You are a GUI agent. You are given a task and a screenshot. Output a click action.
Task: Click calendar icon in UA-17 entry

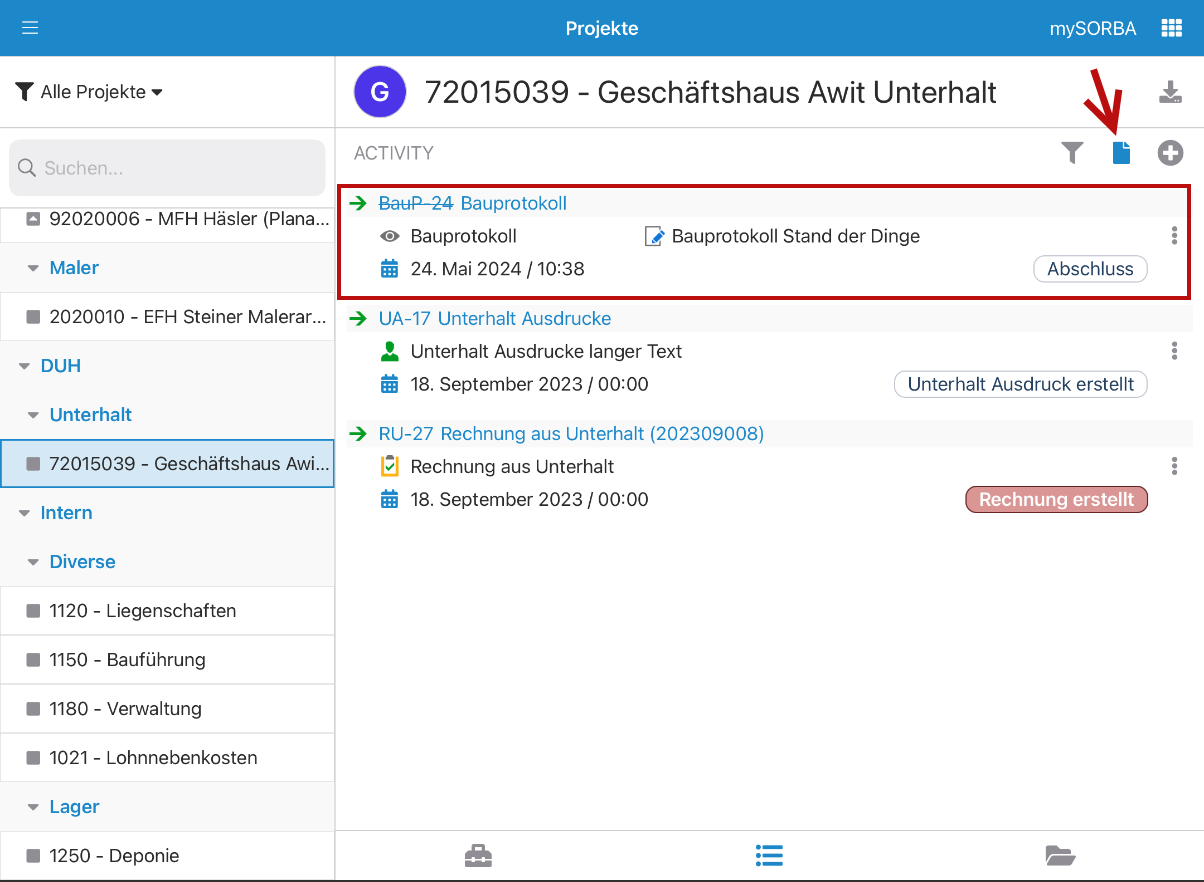[x=390, y=384]
